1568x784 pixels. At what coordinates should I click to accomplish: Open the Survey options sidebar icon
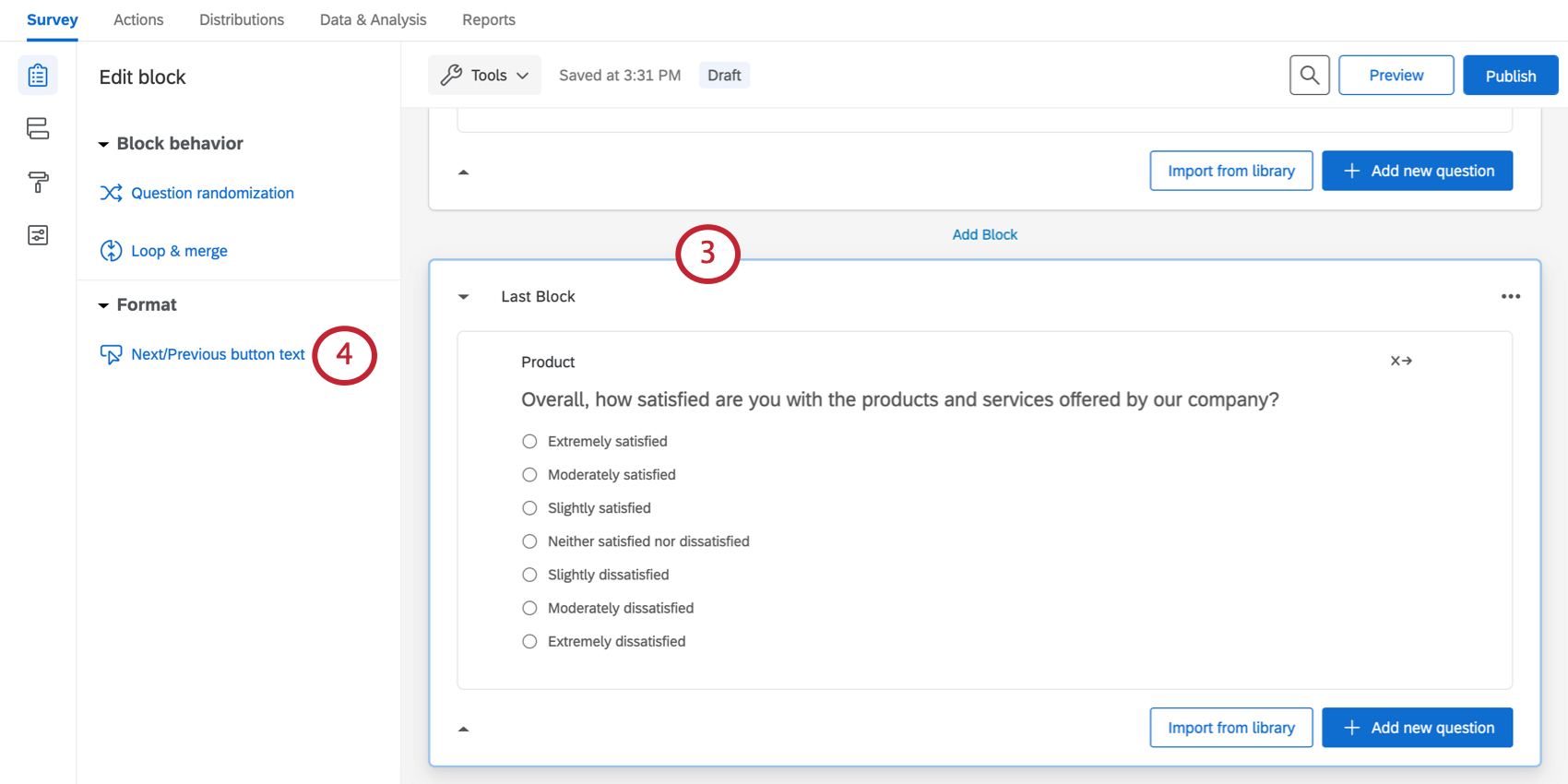coord(38,235)
